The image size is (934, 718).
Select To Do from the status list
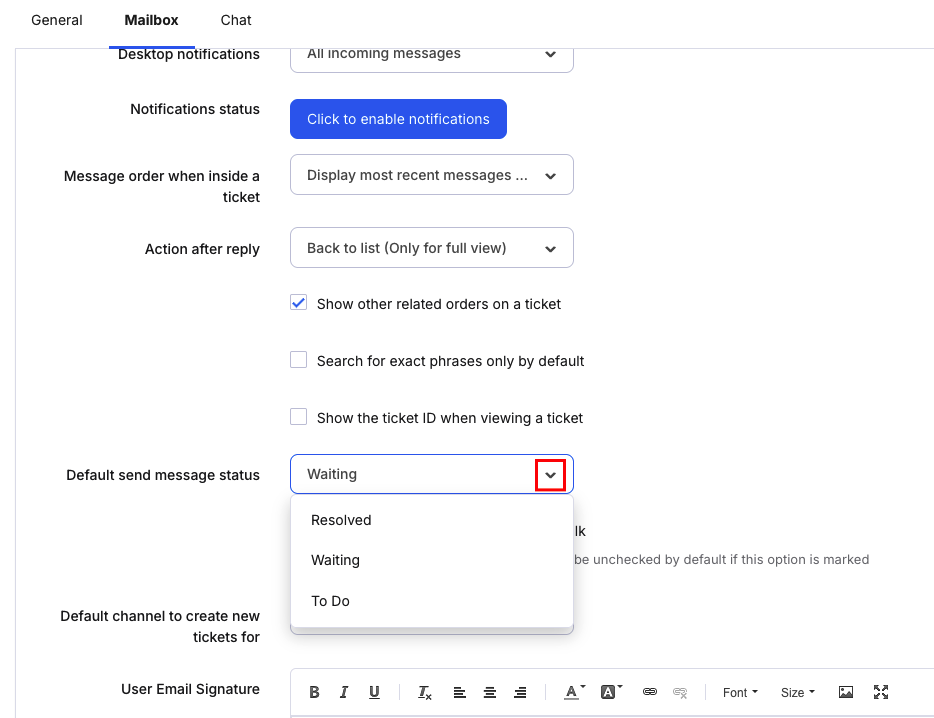(x=432, y=601)
